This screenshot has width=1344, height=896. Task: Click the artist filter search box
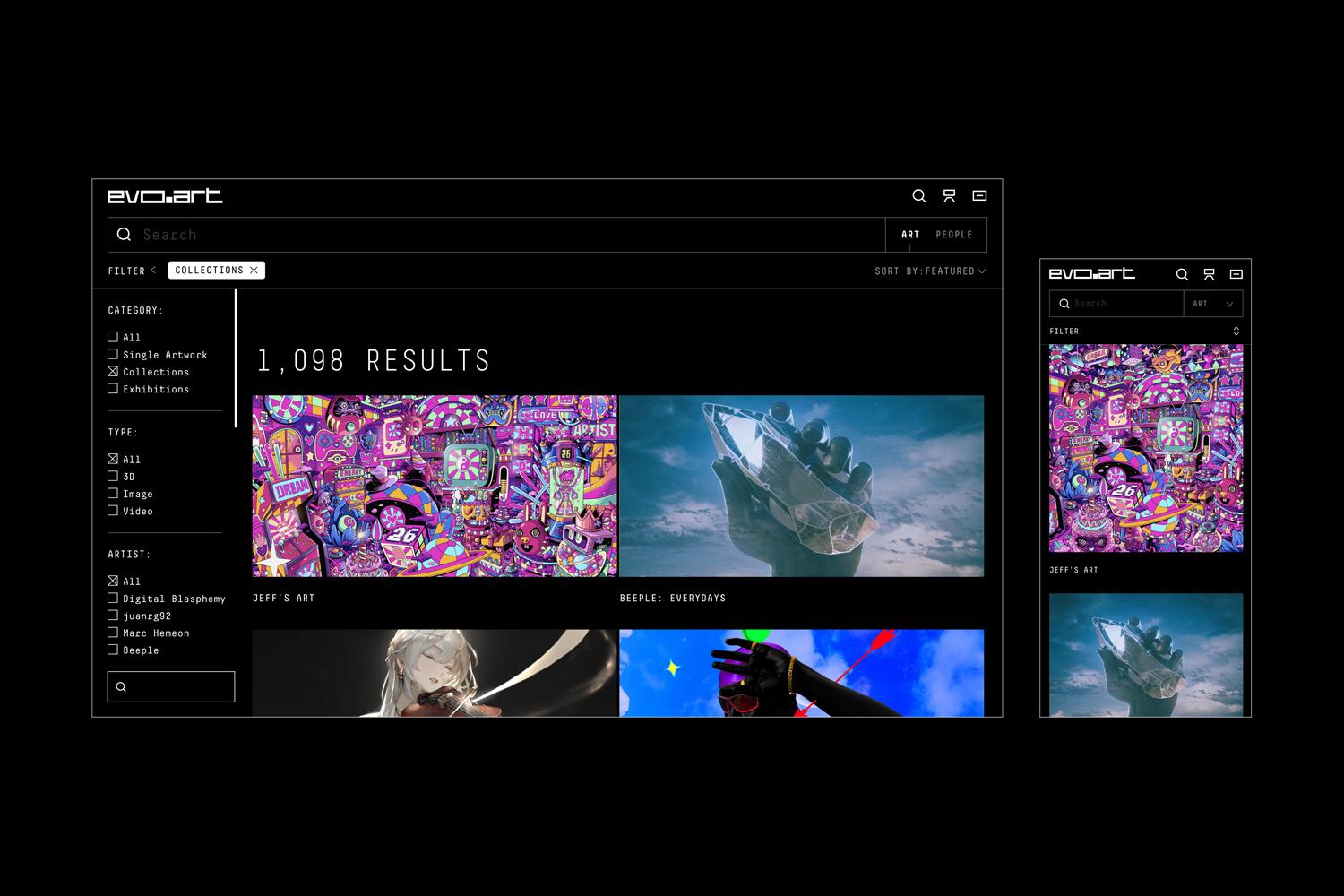[171, 686]
